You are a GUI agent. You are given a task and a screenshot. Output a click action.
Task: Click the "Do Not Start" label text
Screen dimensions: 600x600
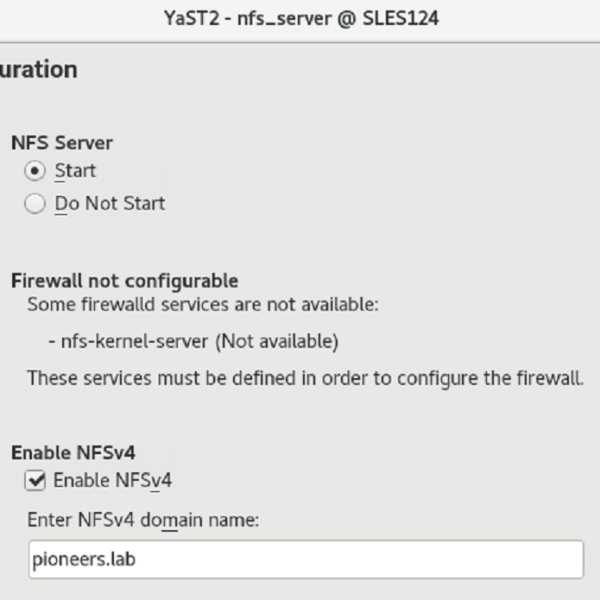[x=110, y=204]
